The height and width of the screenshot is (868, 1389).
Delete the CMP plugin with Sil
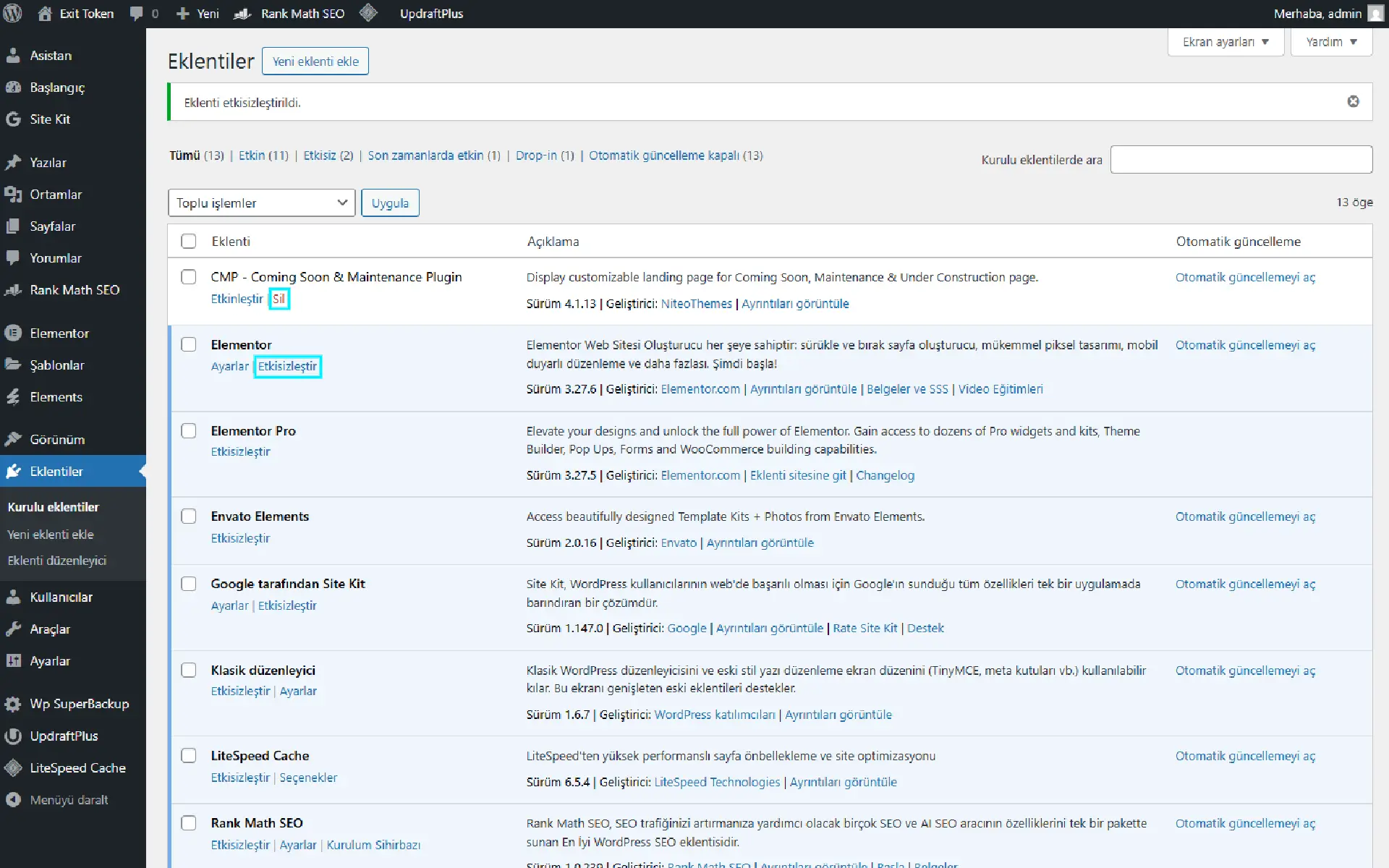pos(279,299)
